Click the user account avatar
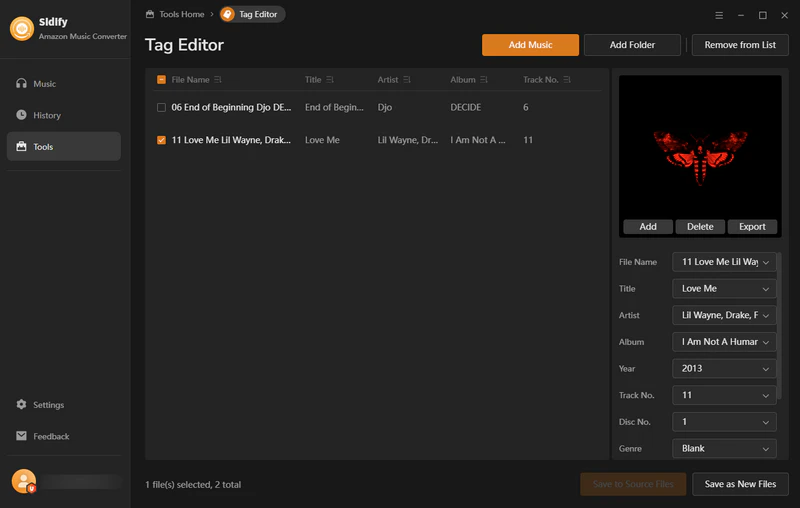 (24, 481)
